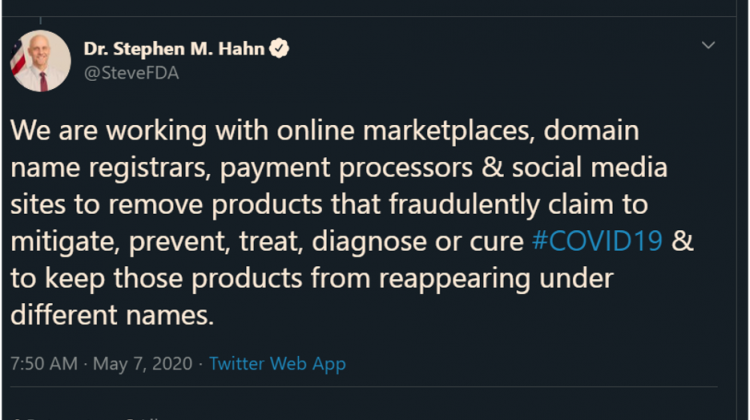Screen dimensions: 750x420
Task: Click the phrase "reappearing under" in the tweet
Action: (492, 279)
